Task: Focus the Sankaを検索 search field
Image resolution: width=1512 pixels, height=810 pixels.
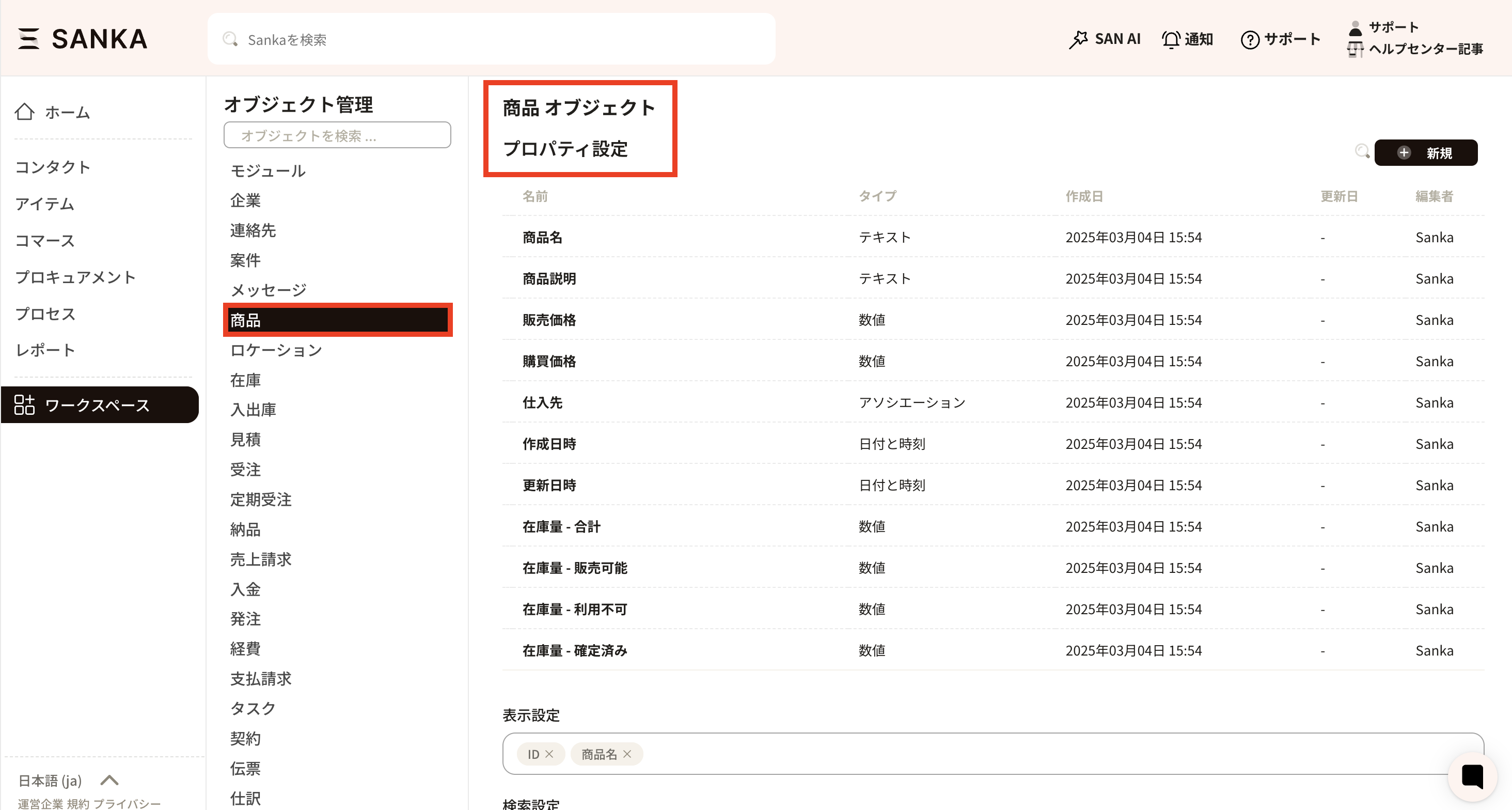Action: click(x=491, y=39)
